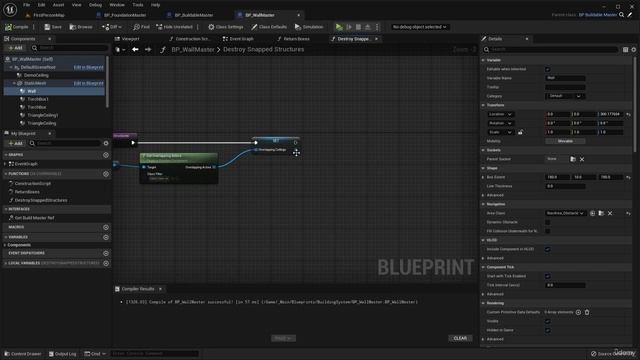
Task: Add a new variable with plus icon
Action: tap(106, 237)
